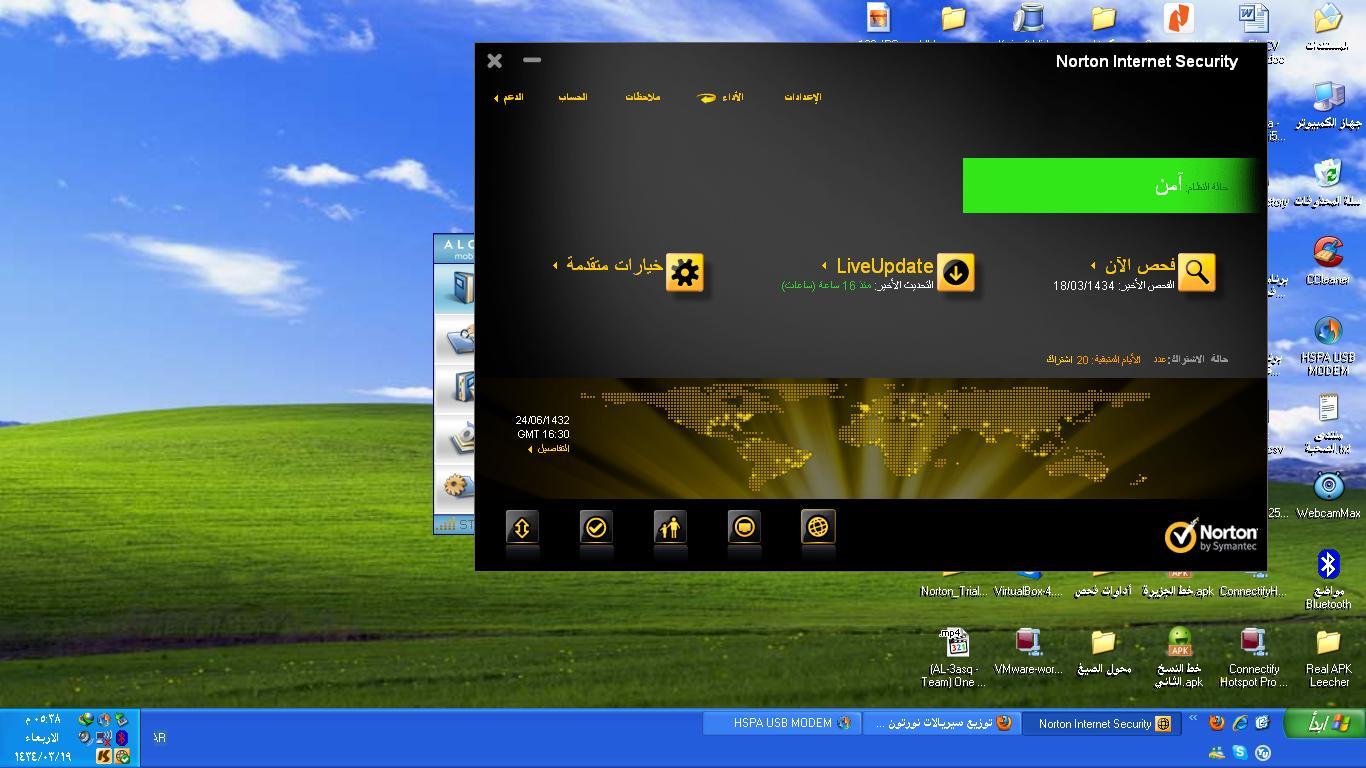Open محول الصيغ folder on desktop
Viewport: 1366px width, 768px height.
(1103, 652)
